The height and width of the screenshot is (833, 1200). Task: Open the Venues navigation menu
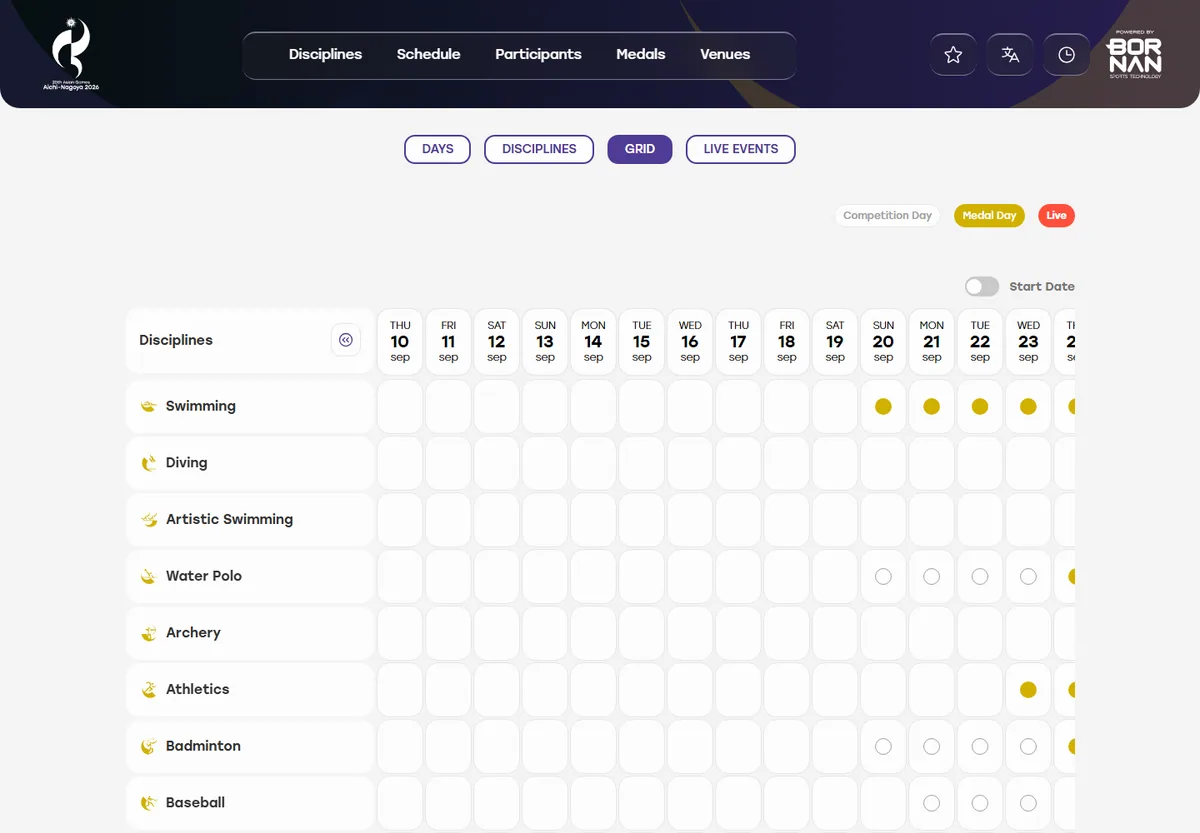(x=725, y=54)
